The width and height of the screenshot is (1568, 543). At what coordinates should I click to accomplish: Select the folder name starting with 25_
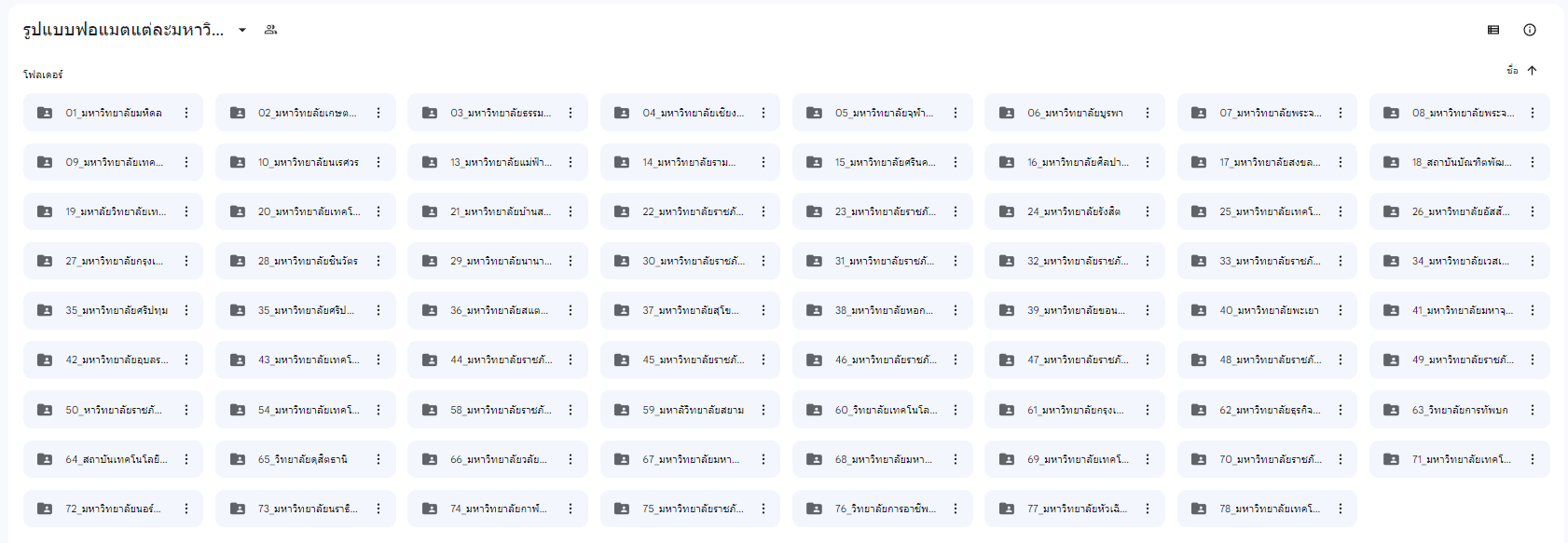1270,211
